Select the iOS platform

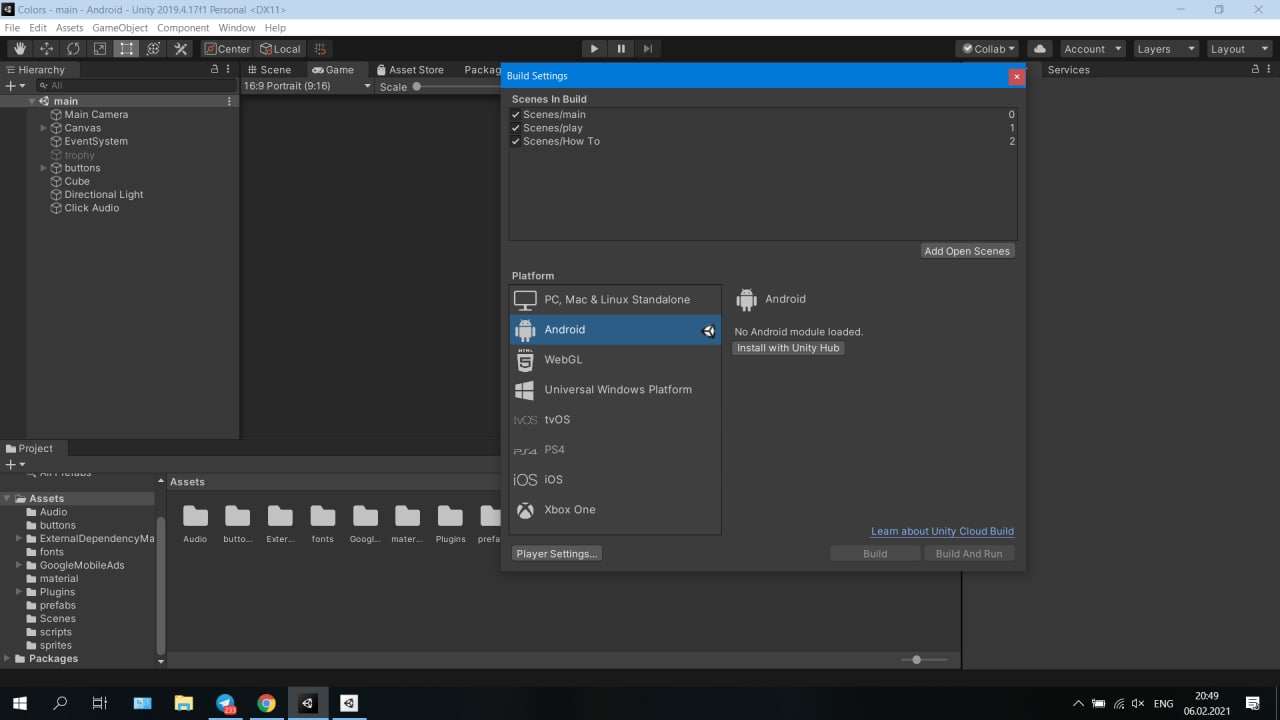click(615, 480)
